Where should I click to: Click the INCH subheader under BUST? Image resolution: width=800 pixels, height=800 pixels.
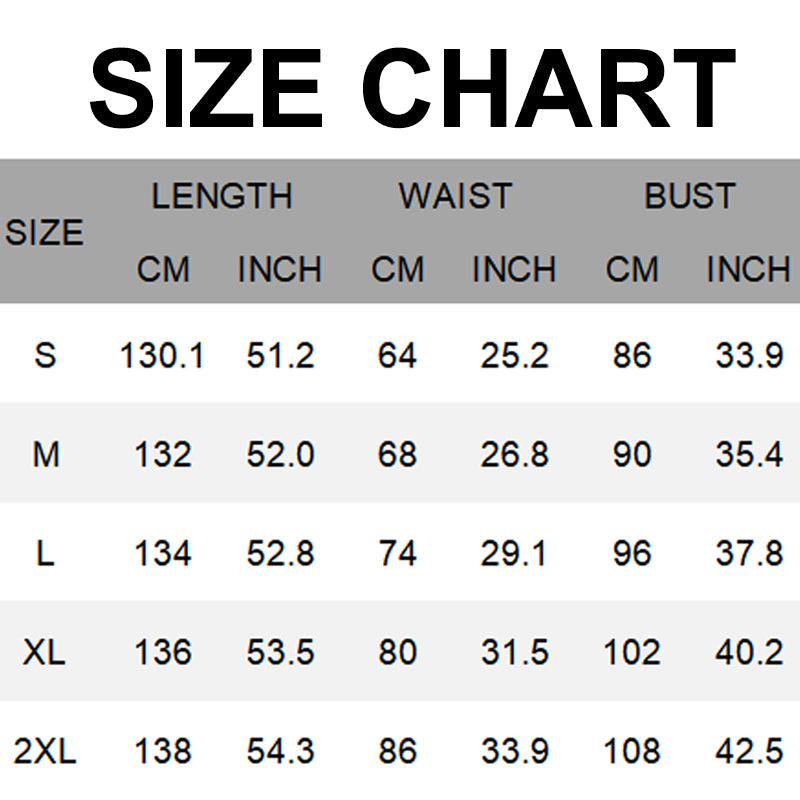point(748,269)
